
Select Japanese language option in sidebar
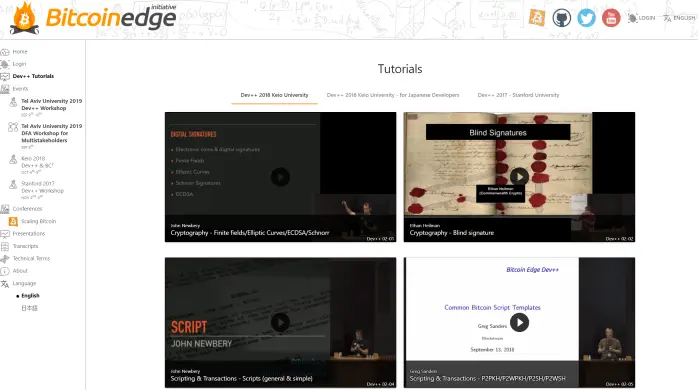[29, 308]
